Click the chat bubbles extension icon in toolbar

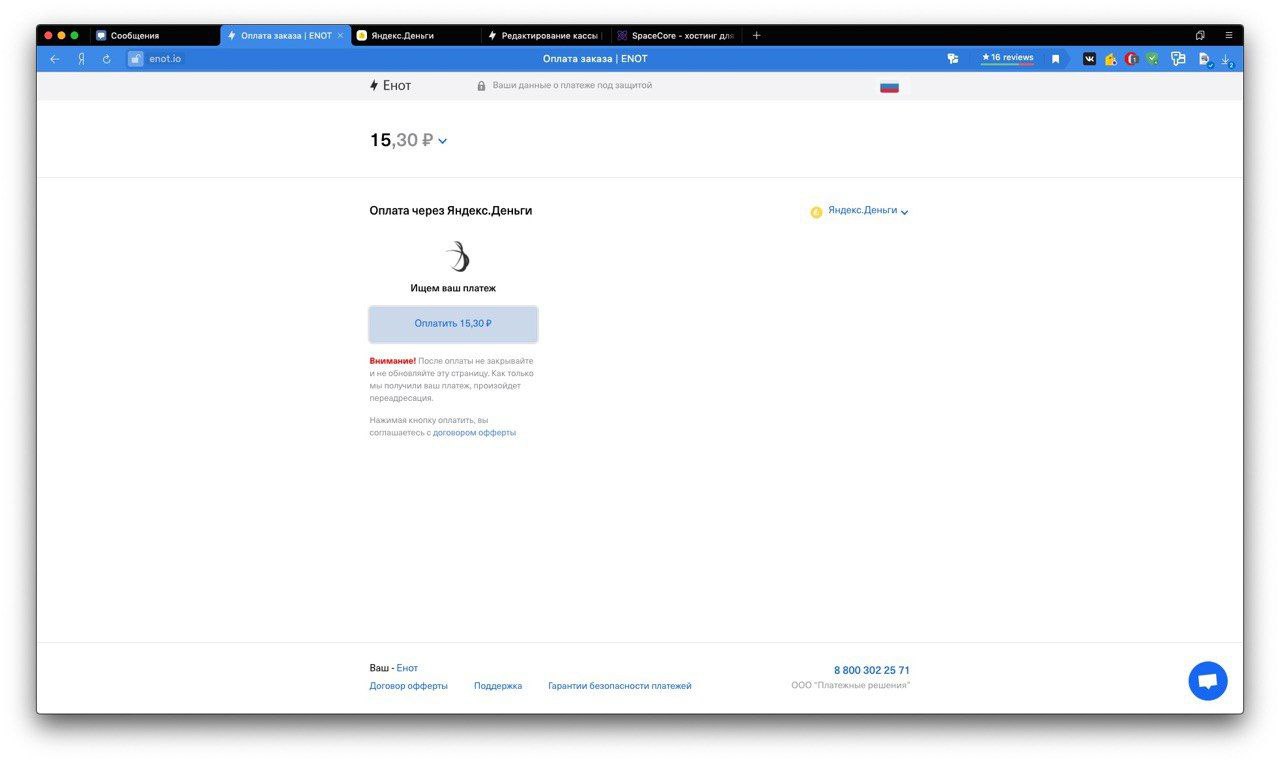[x=1178, y=59]
